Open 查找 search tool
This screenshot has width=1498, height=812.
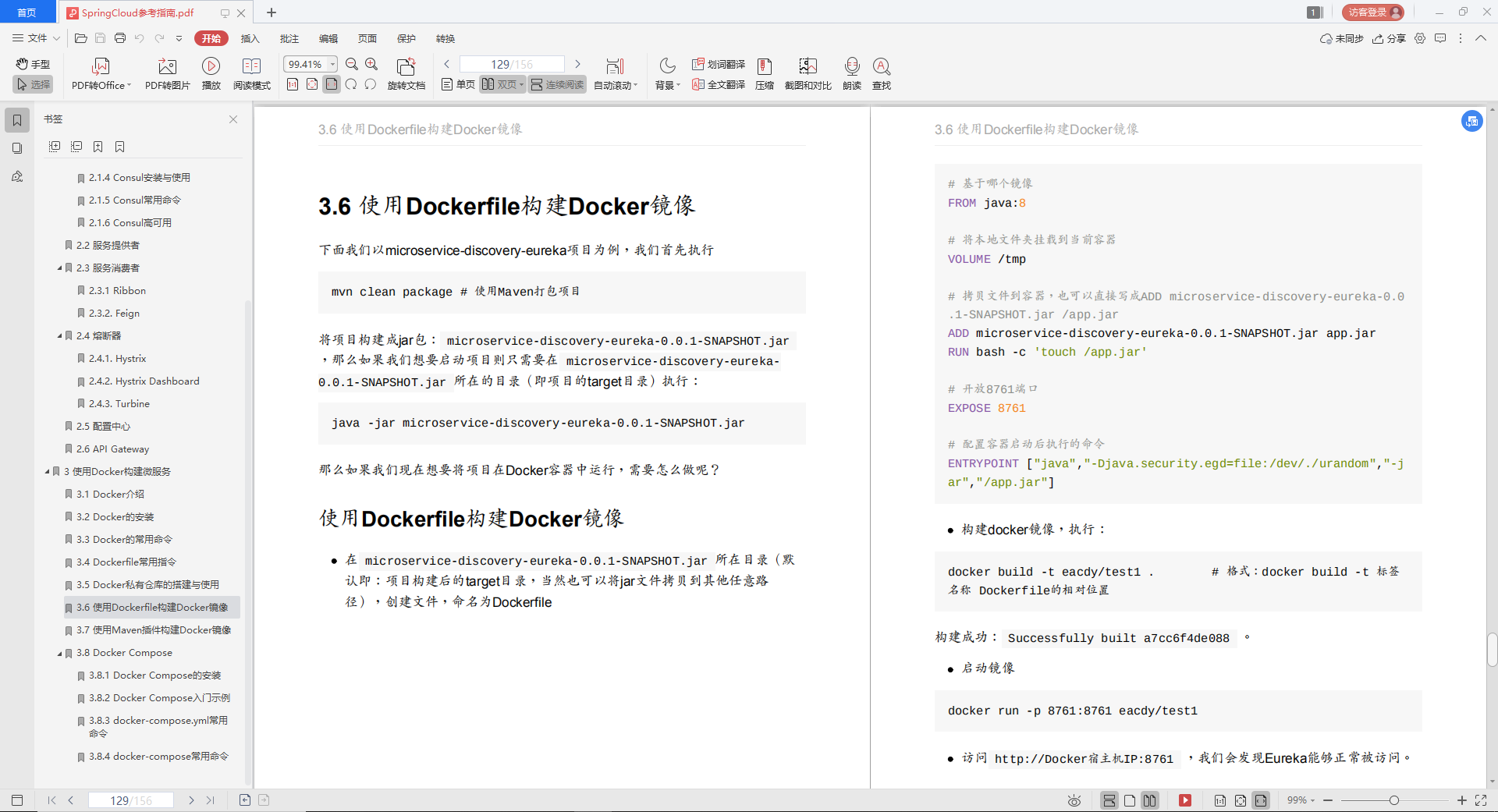tap(882, 74)
